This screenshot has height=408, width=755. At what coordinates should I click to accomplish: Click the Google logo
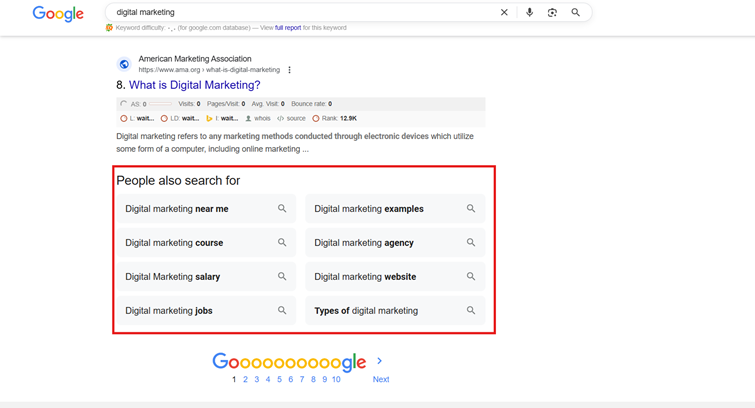click(x=58, y=14)
